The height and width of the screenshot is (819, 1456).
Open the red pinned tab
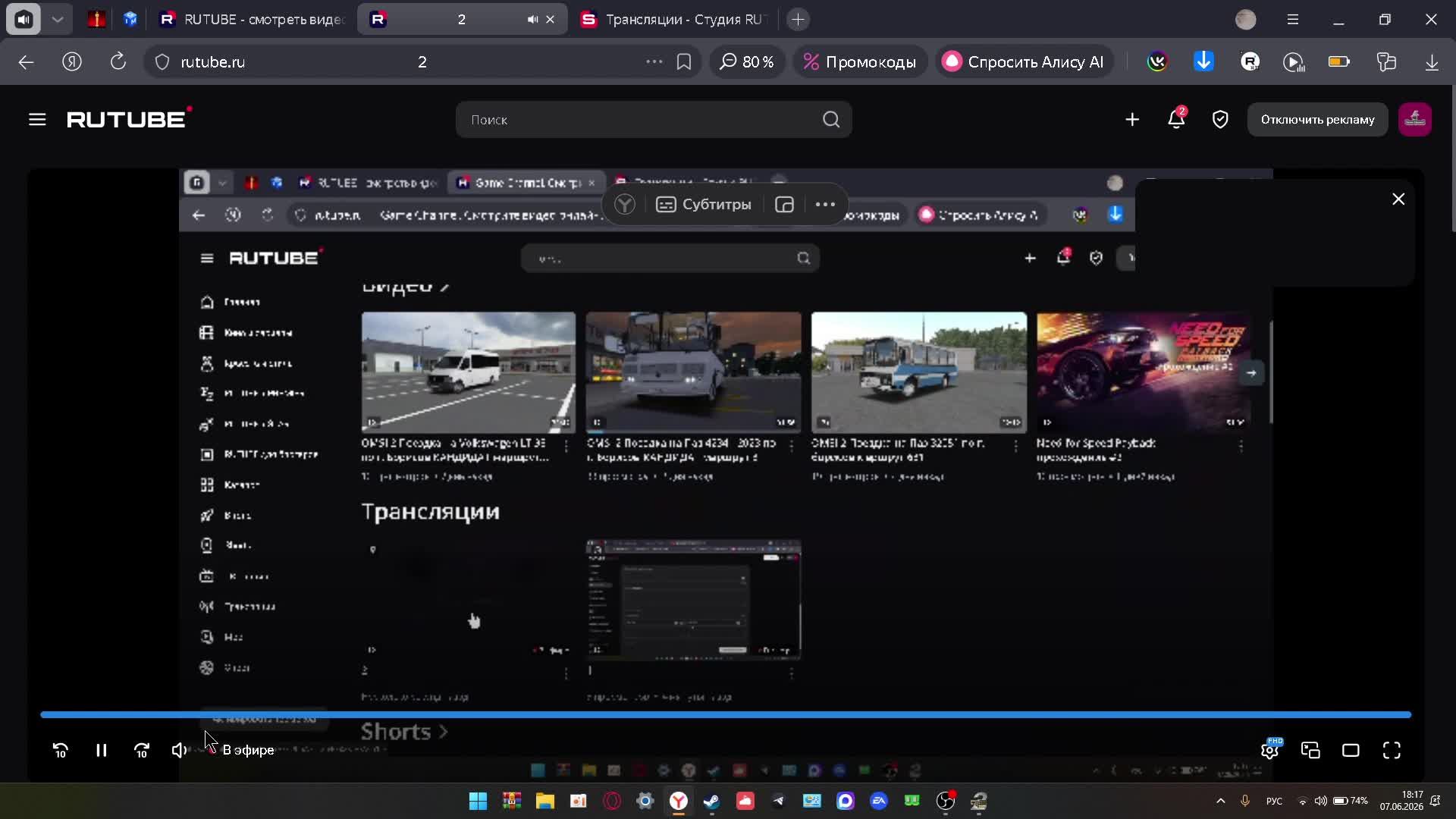tap(96, 20)
